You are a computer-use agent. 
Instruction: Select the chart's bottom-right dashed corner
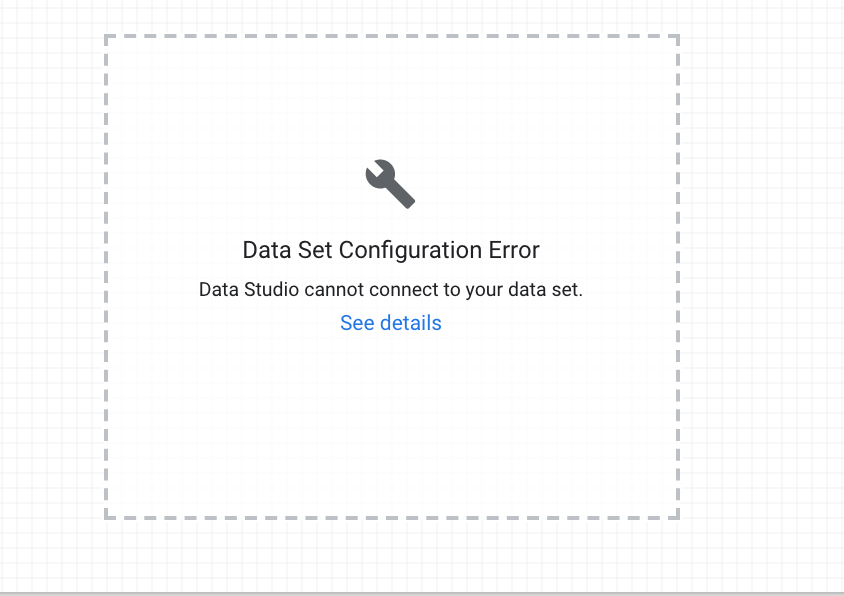click(x=678, y=517)
